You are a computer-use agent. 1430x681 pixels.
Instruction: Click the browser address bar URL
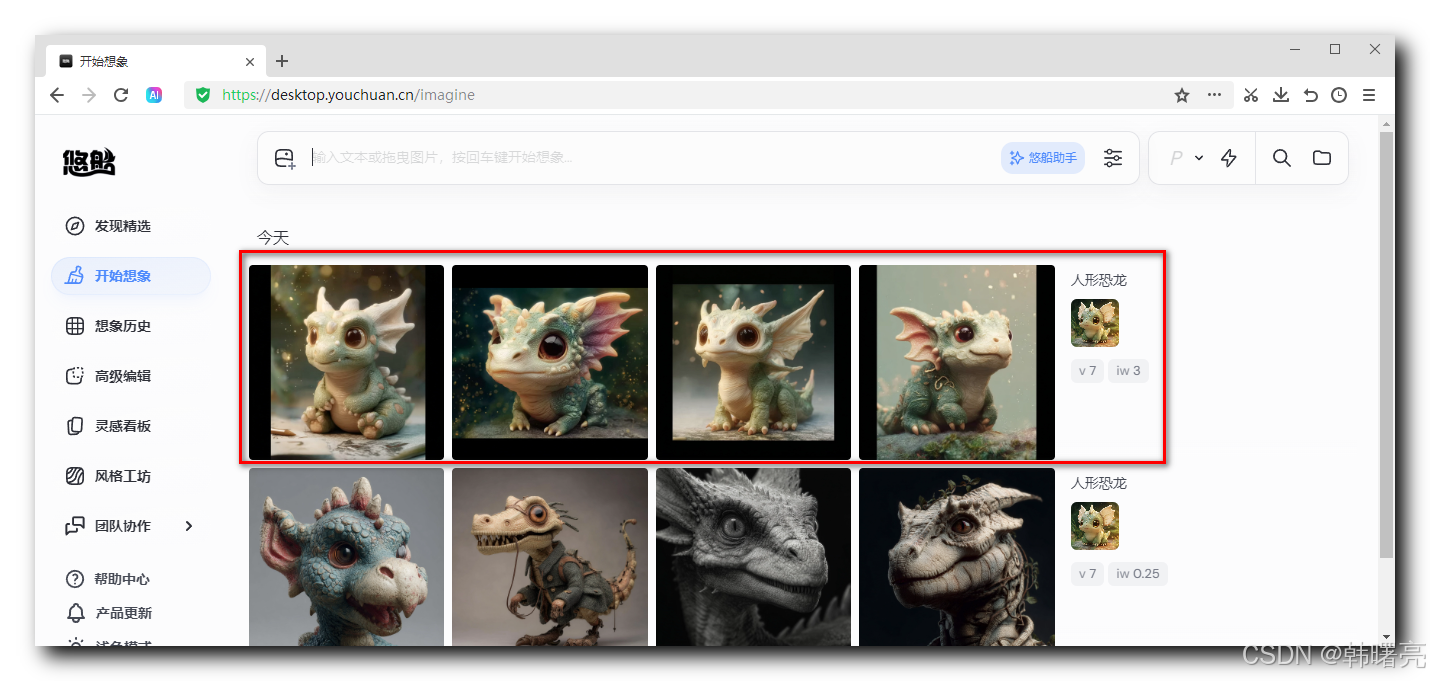point(348,95)
